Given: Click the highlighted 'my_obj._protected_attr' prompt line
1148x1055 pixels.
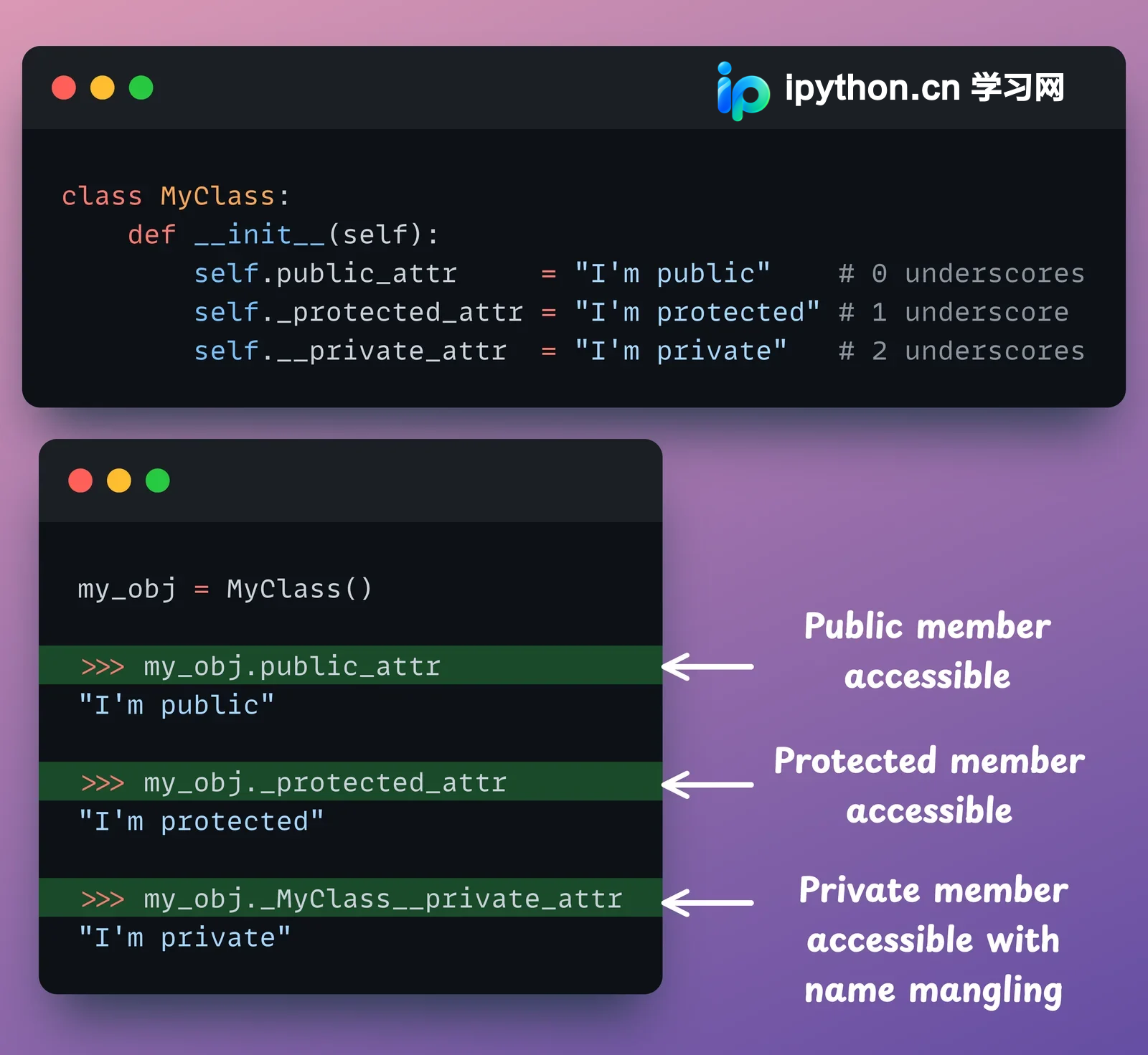Looking at the screenshot, I should pyautogui.click(x=350, y=782).
